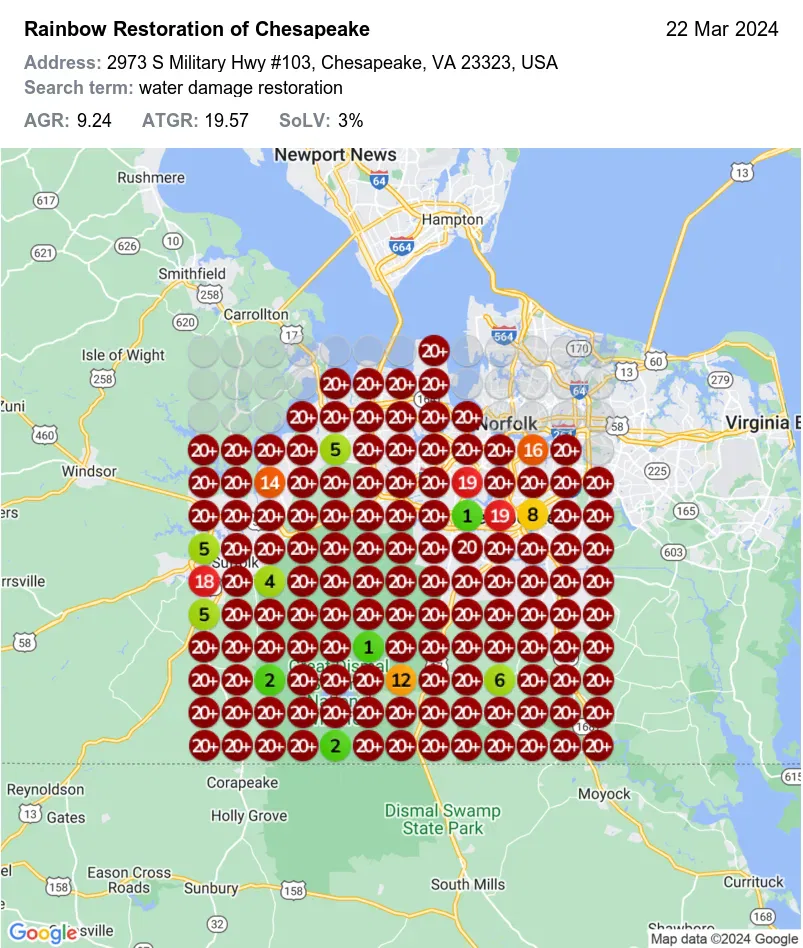Viewport: 803px width, 948px height.
Task: Click the rank 5 marker directly below rank 18
Action: click(204, 614)
